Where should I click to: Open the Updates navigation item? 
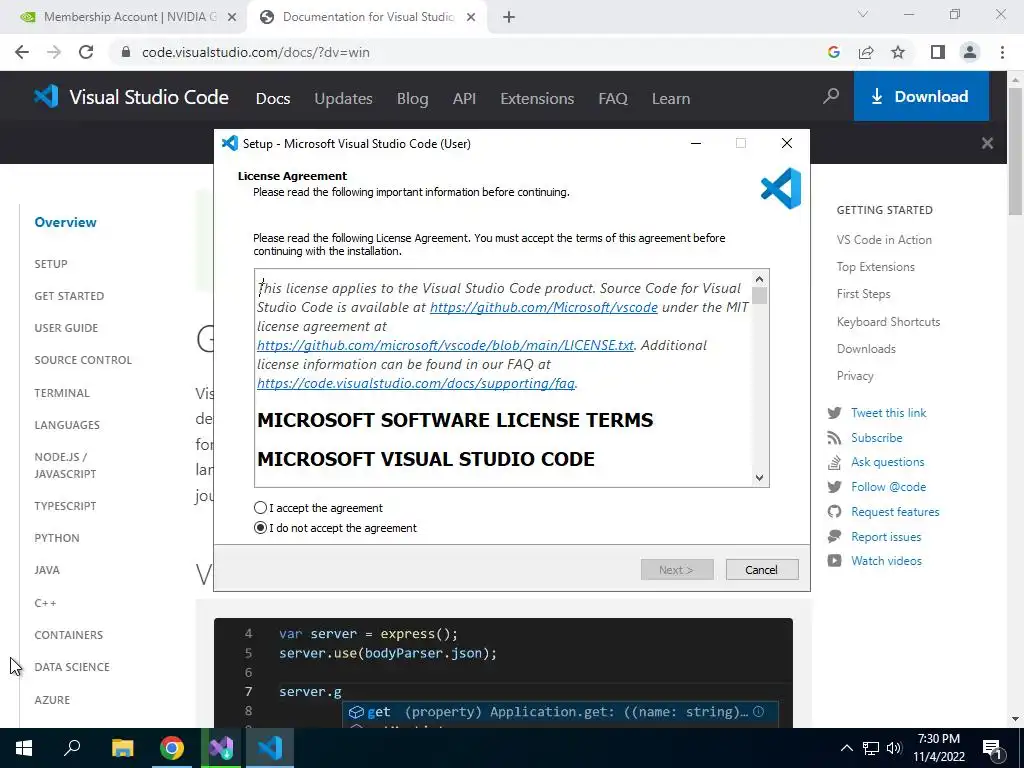344,99
